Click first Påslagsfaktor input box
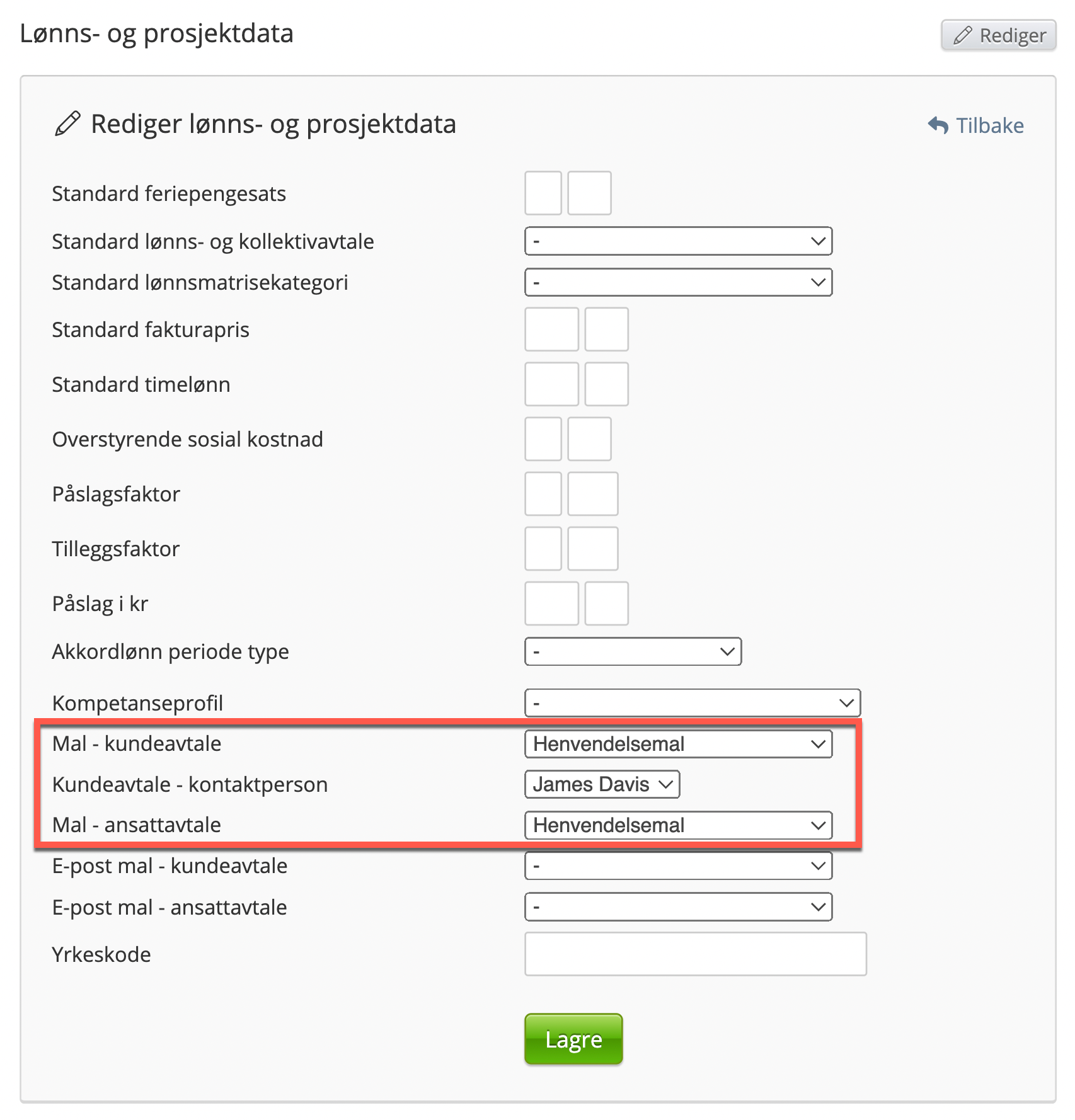 point(543,494)
